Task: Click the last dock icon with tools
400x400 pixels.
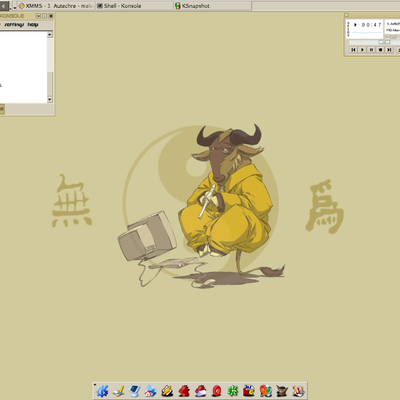Action: [298, 391]
